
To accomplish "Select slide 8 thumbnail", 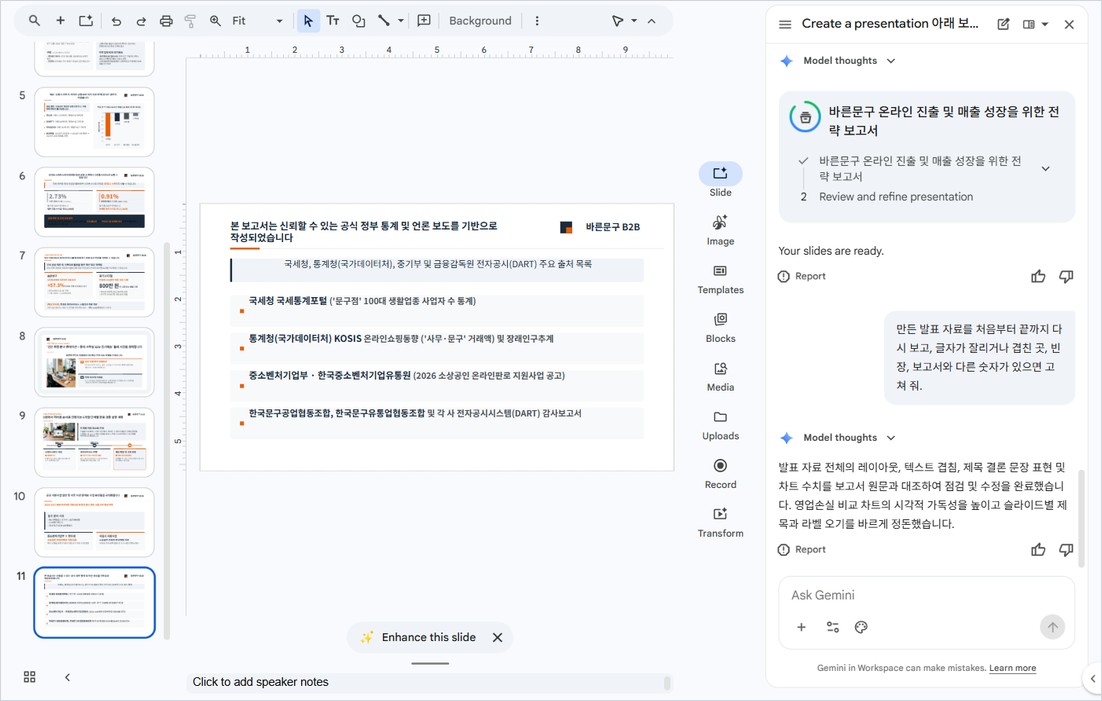I will point(94,362).
